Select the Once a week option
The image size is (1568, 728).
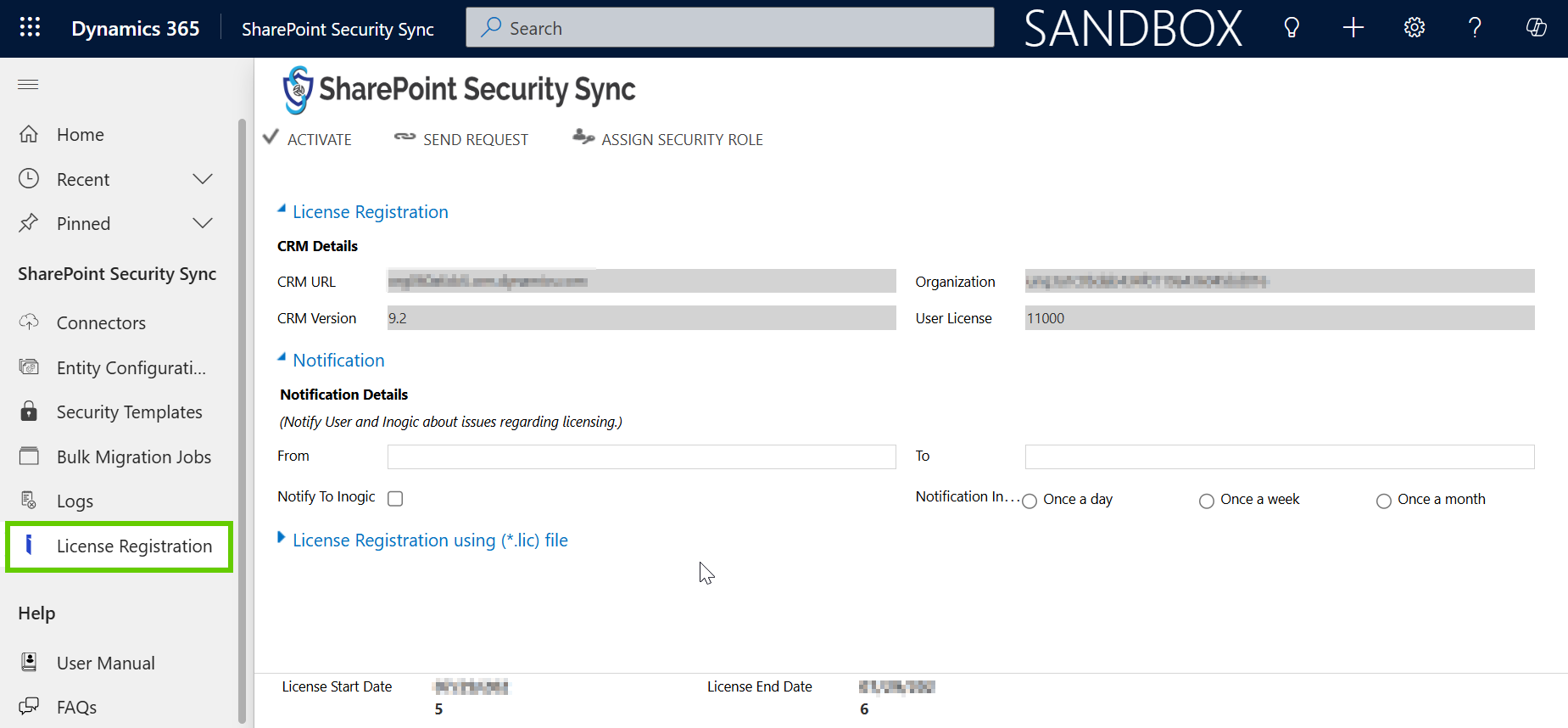pyautogui.click(x=1206, y=501)
